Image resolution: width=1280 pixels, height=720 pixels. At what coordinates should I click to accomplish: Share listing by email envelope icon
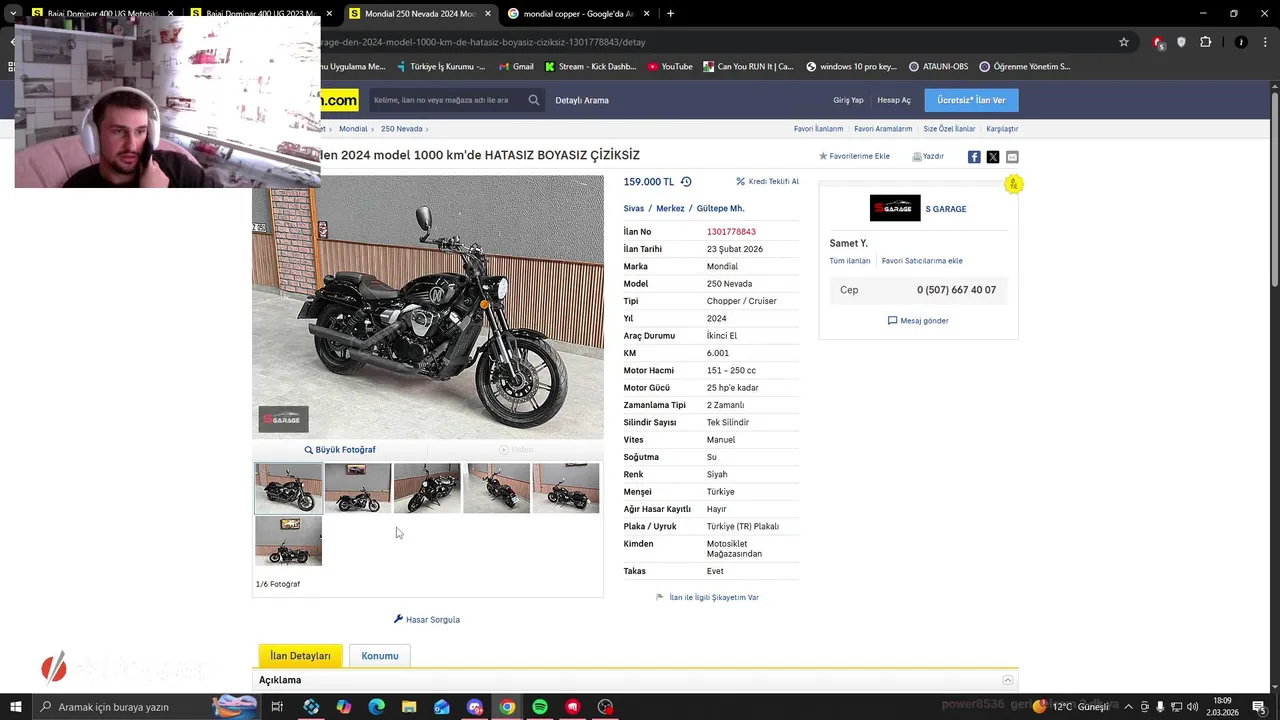pos(1012,157)
